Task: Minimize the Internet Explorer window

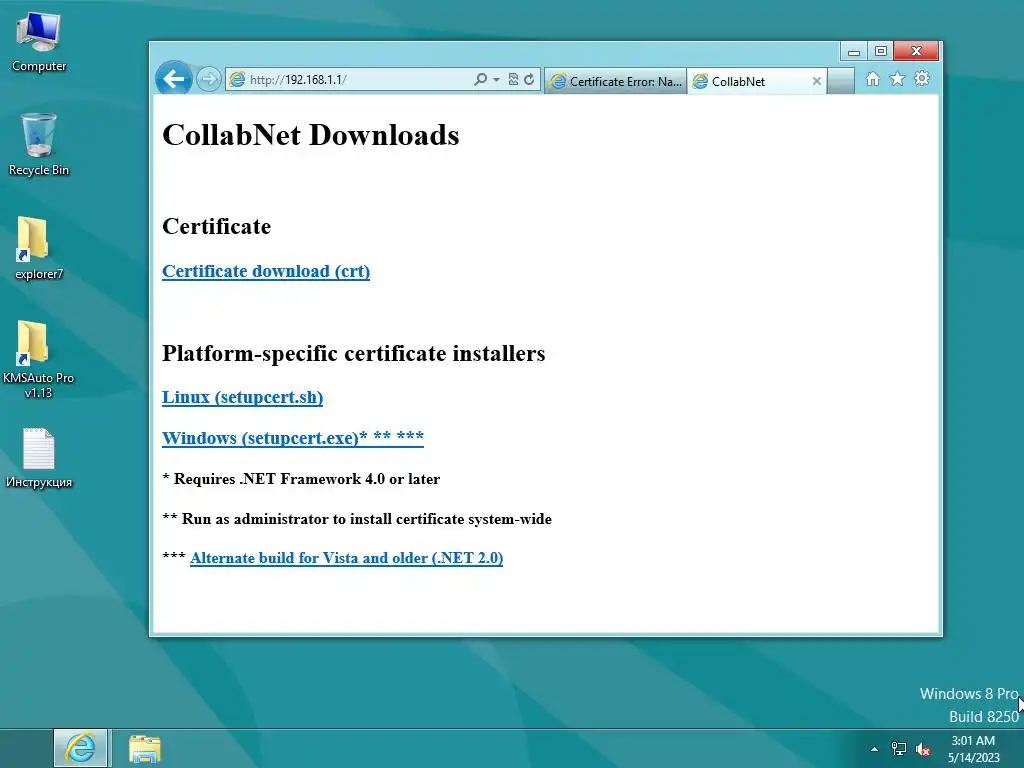Action: point(854,51)
